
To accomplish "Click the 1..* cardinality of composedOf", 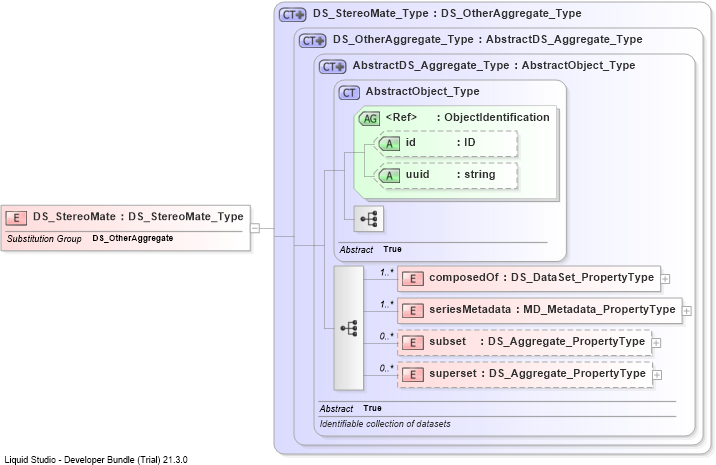I will pyautogui.click(x=387, y=273).
